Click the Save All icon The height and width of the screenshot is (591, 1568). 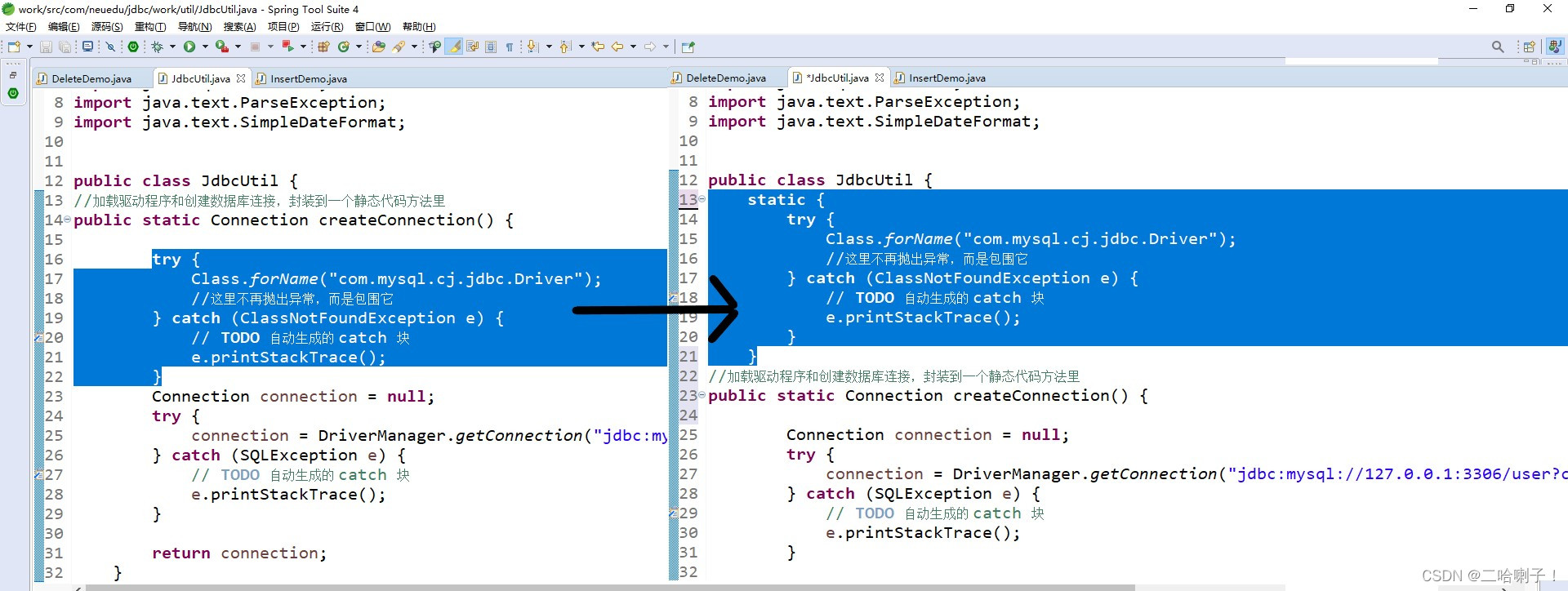pos(65,47)
